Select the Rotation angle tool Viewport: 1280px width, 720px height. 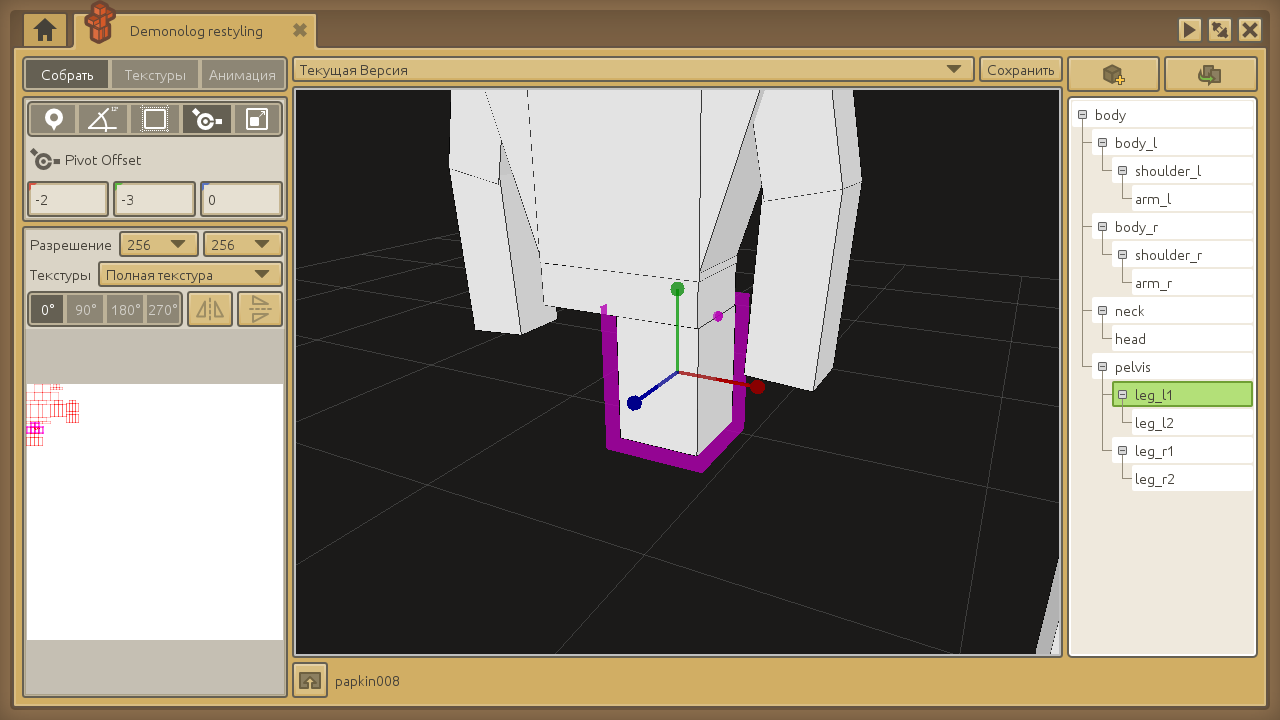pos(103,120)
